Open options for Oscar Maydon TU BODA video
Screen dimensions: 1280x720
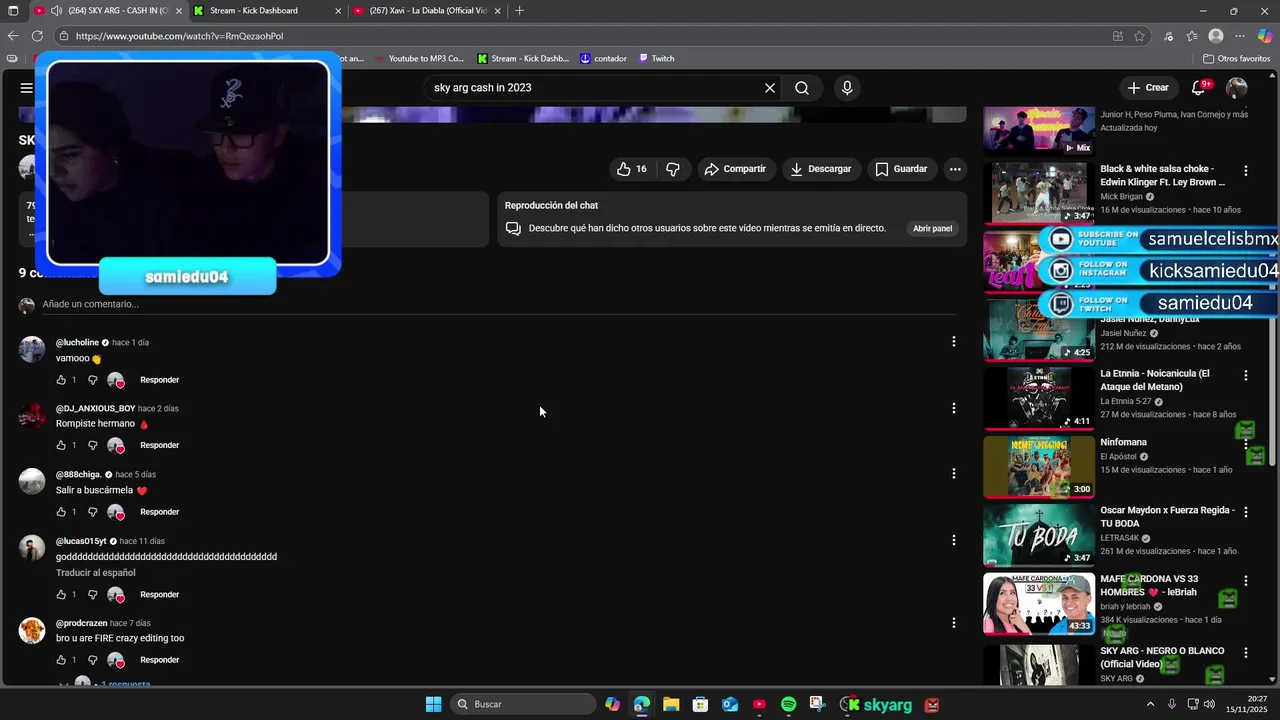tap(1246, 512)
